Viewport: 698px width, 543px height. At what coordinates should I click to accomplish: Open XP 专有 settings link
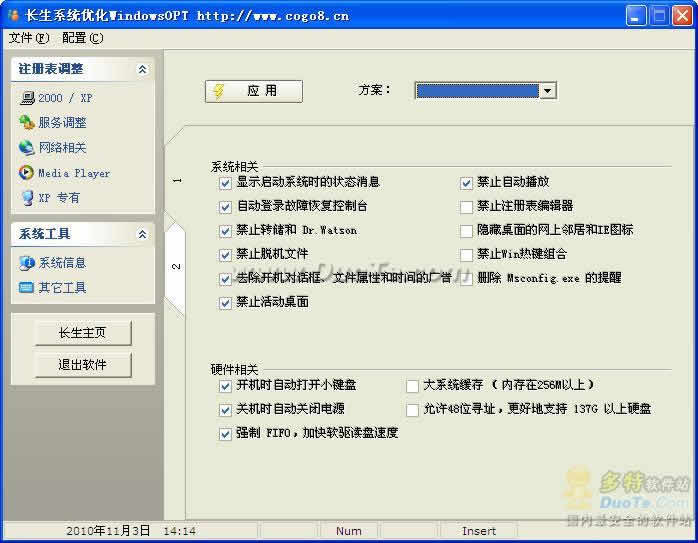point(59,198)
